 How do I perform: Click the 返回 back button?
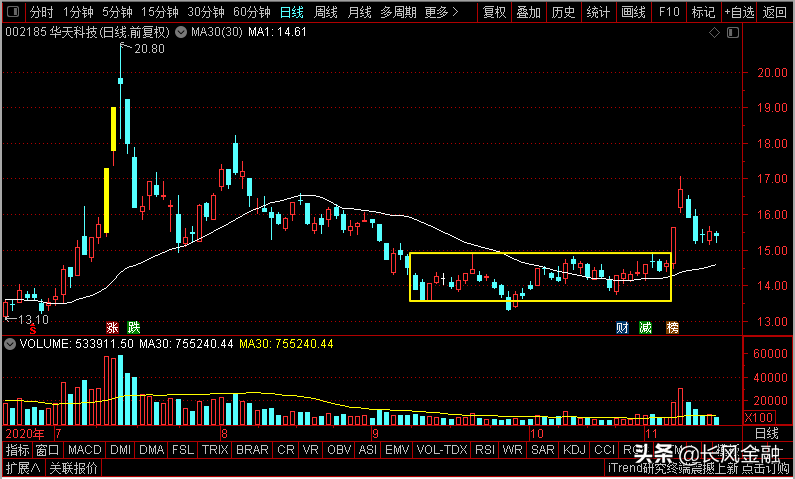(x=775, y=12)
